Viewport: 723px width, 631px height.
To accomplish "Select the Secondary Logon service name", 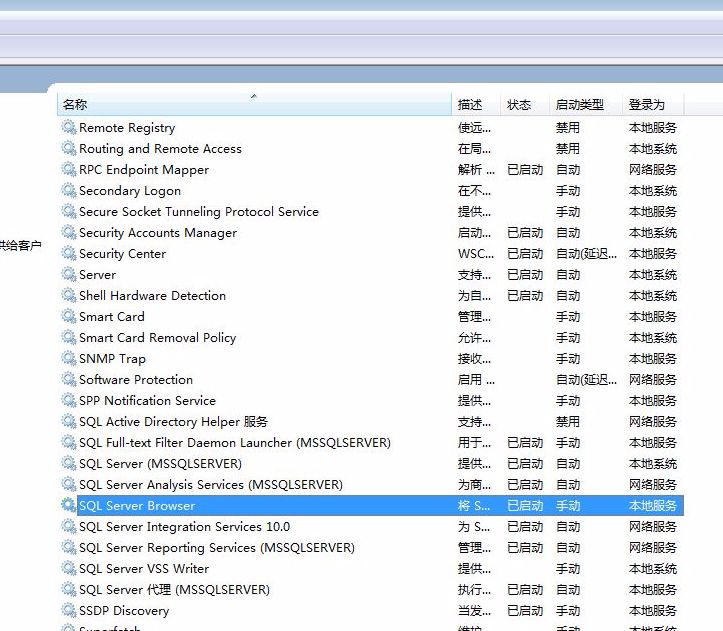I will [x=130, y=191].
